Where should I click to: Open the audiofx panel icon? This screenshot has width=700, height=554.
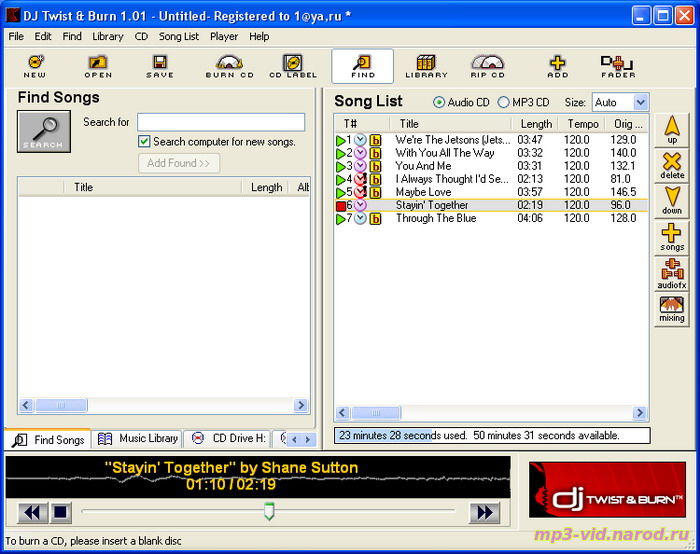click(x=672, y=274)
